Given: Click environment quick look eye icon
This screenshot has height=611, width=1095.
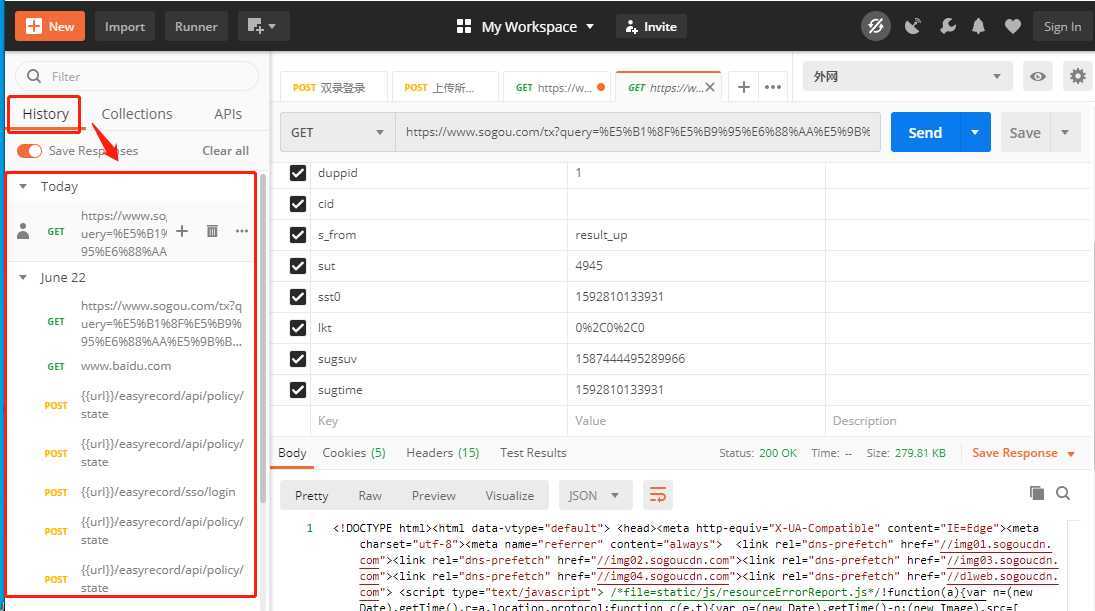Looking at the screenshot, I should coord(1038,76).
